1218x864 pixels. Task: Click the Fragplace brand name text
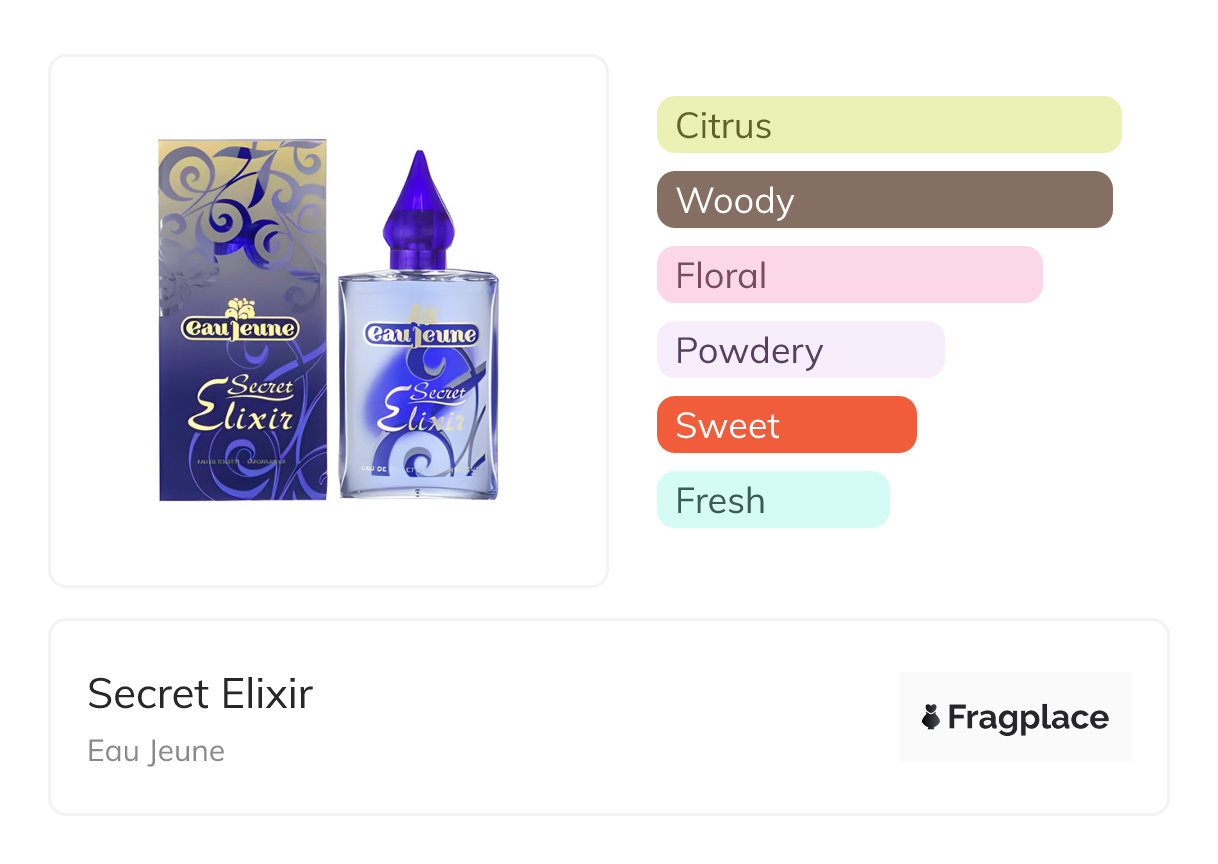[x=1028, y=717]
